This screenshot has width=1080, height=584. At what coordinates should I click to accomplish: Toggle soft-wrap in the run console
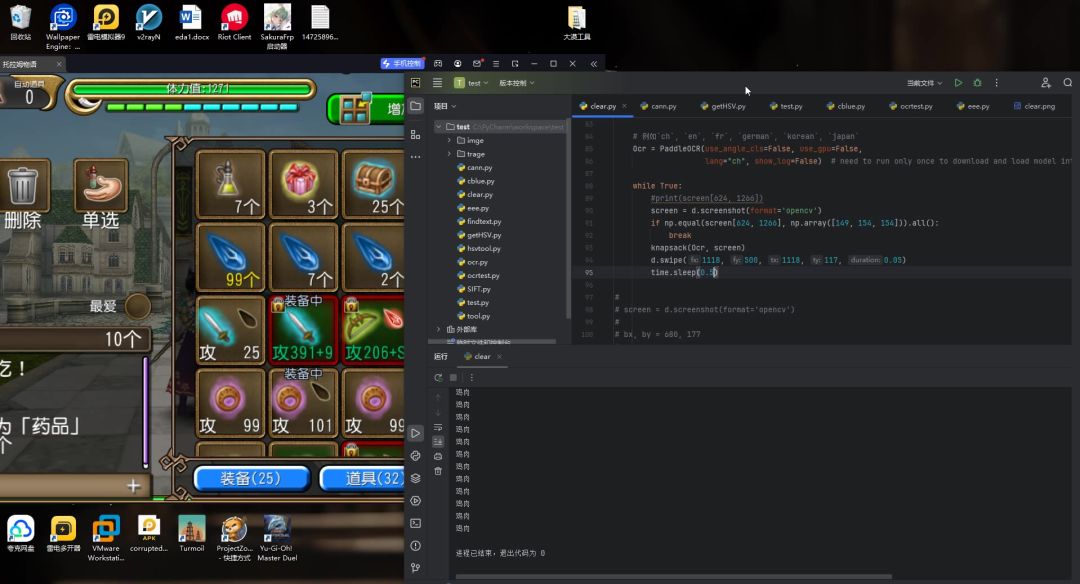coord(438,427)
